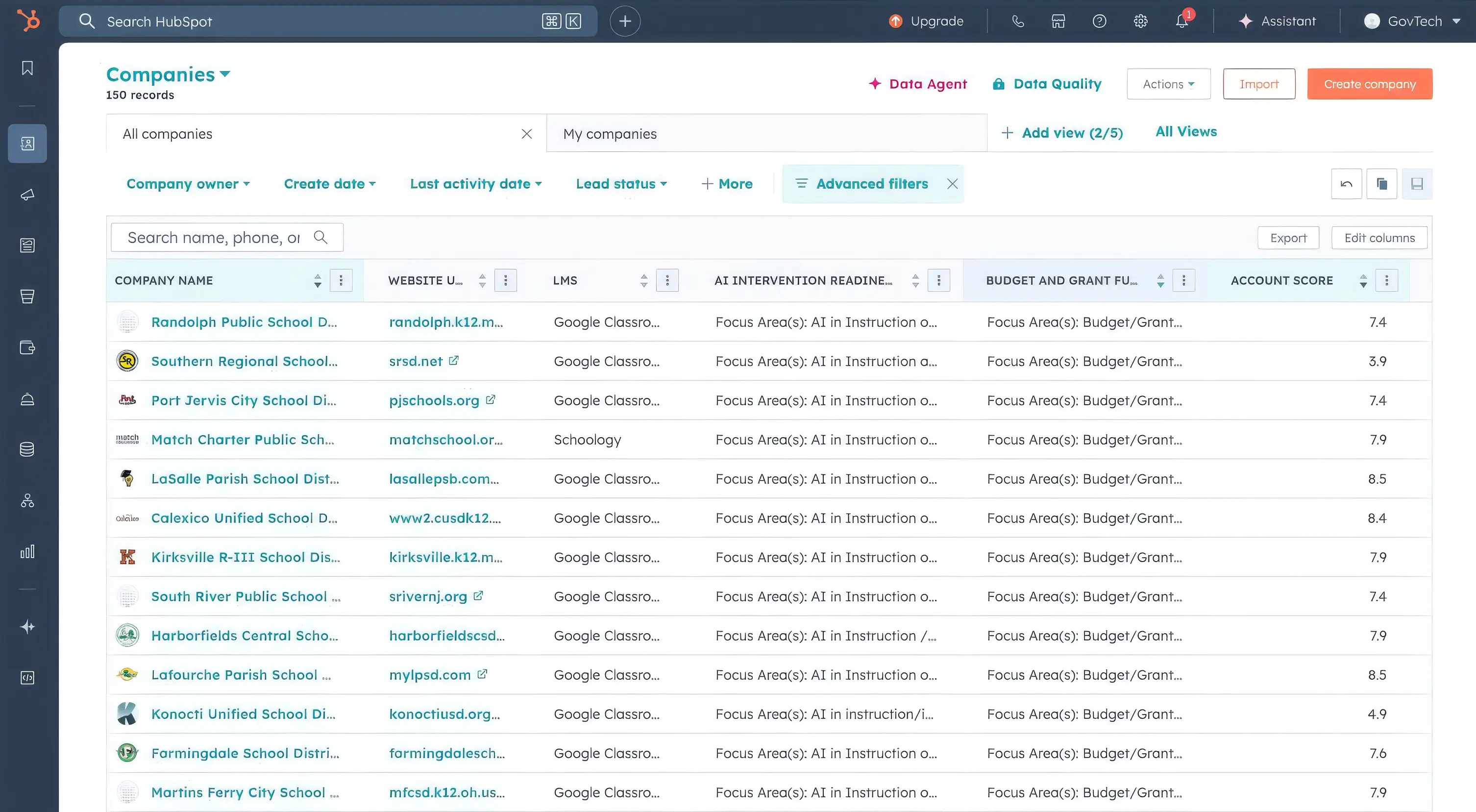The width and height of the screenshot is (1476, 812).
Task: Click the company name search field
Action: tap(213, 238)
